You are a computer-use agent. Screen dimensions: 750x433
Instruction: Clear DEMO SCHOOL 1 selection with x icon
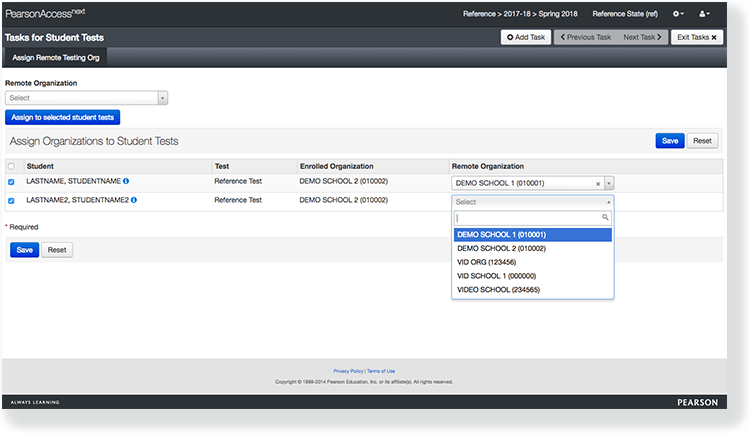coord(598,184)
